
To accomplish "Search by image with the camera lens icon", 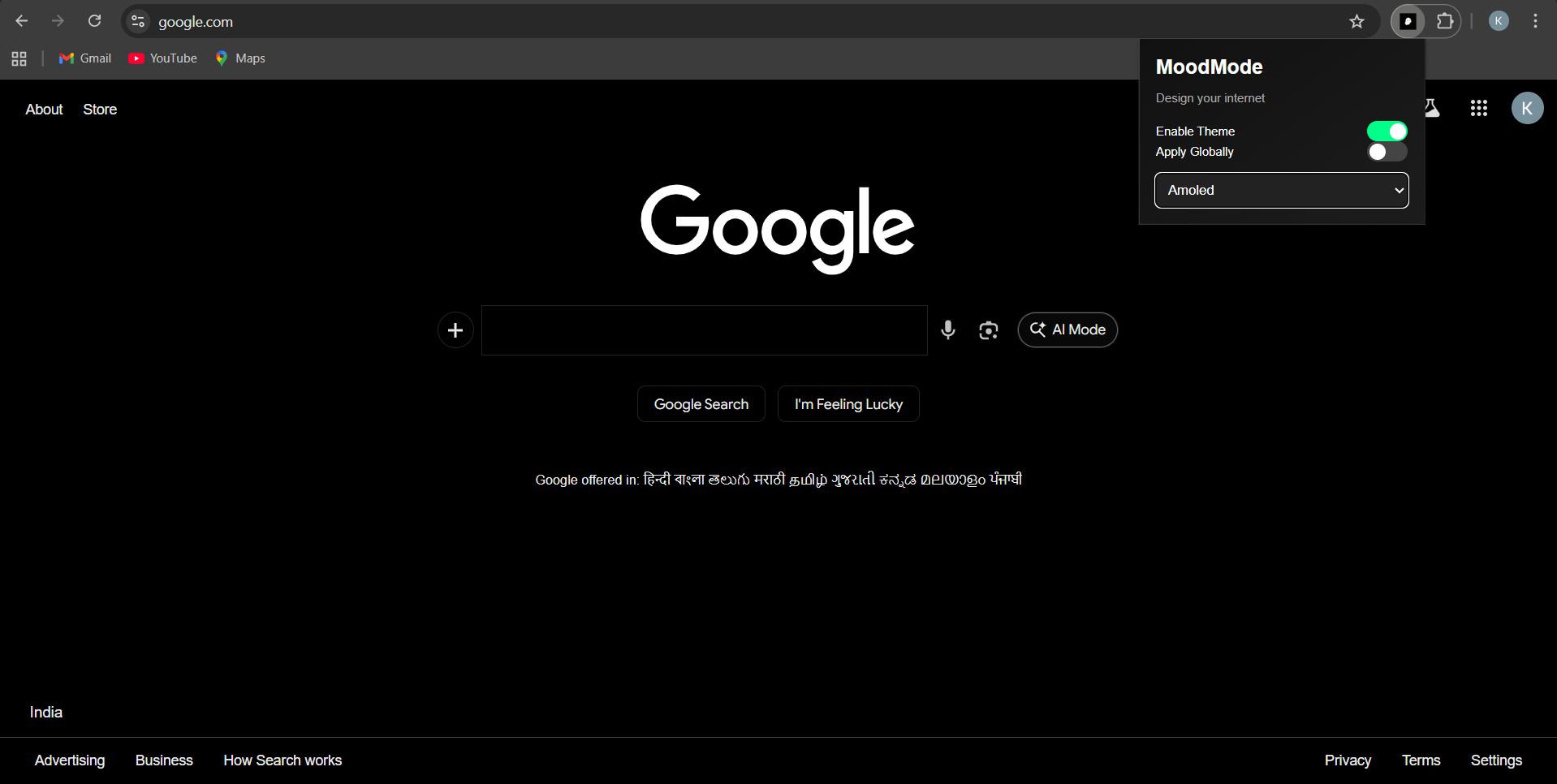I will click(x=988, y=330).
